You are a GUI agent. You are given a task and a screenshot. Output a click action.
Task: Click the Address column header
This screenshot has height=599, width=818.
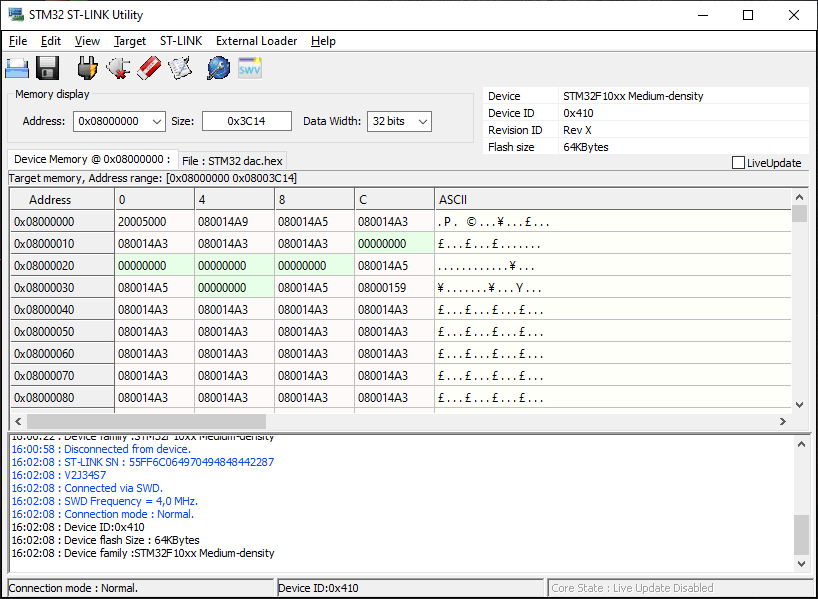coord(62,200)
